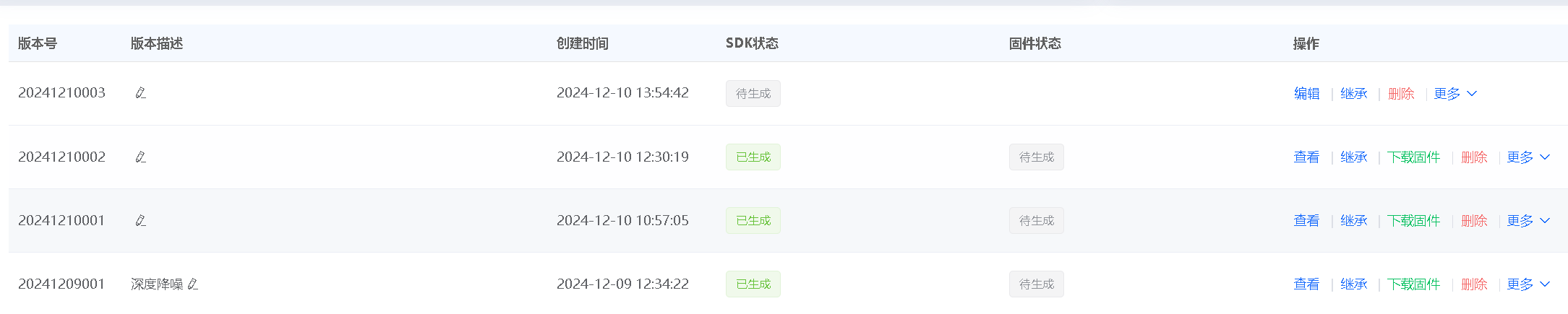The height and width of the screenshot is (314, 1568).
Task: Download firmware for version 20241210002
Action: coord(1413,157)
